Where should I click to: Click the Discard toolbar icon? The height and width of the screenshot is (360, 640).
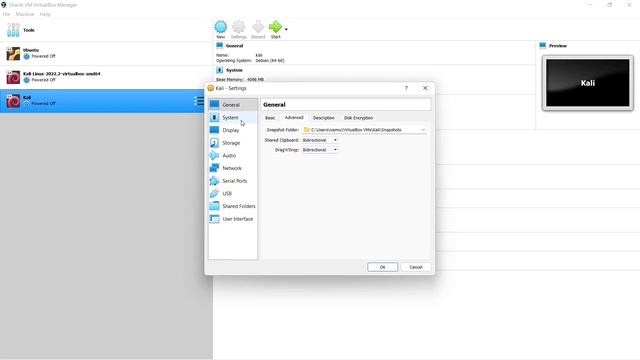258,27
